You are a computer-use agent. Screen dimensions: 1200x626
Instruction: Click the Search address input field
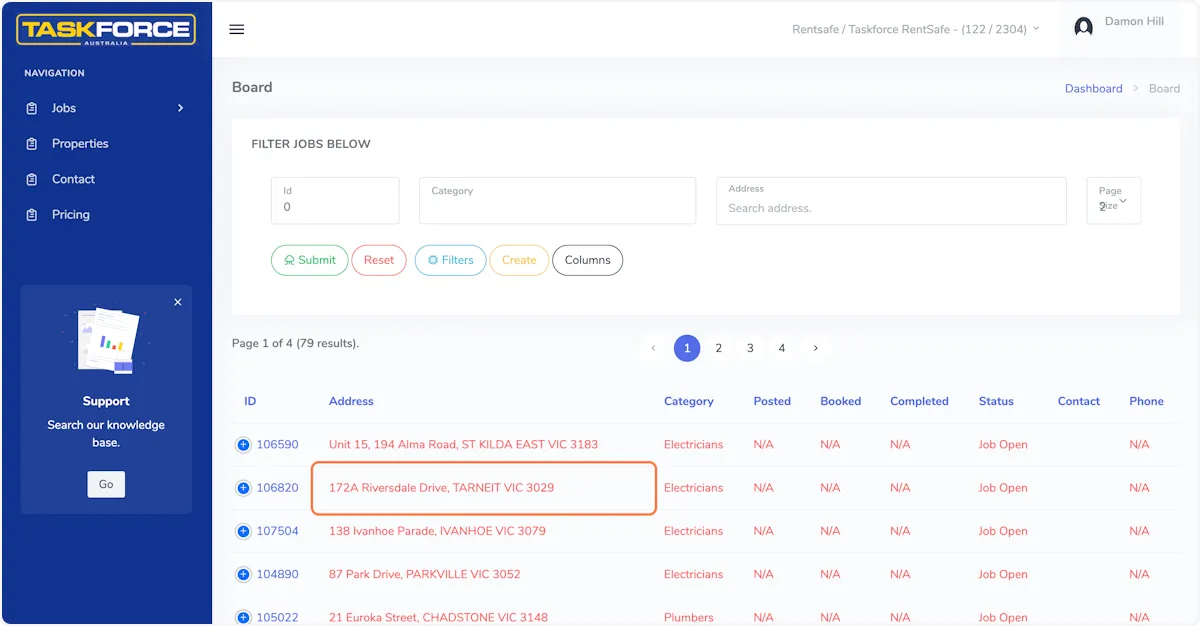[890, 208]
